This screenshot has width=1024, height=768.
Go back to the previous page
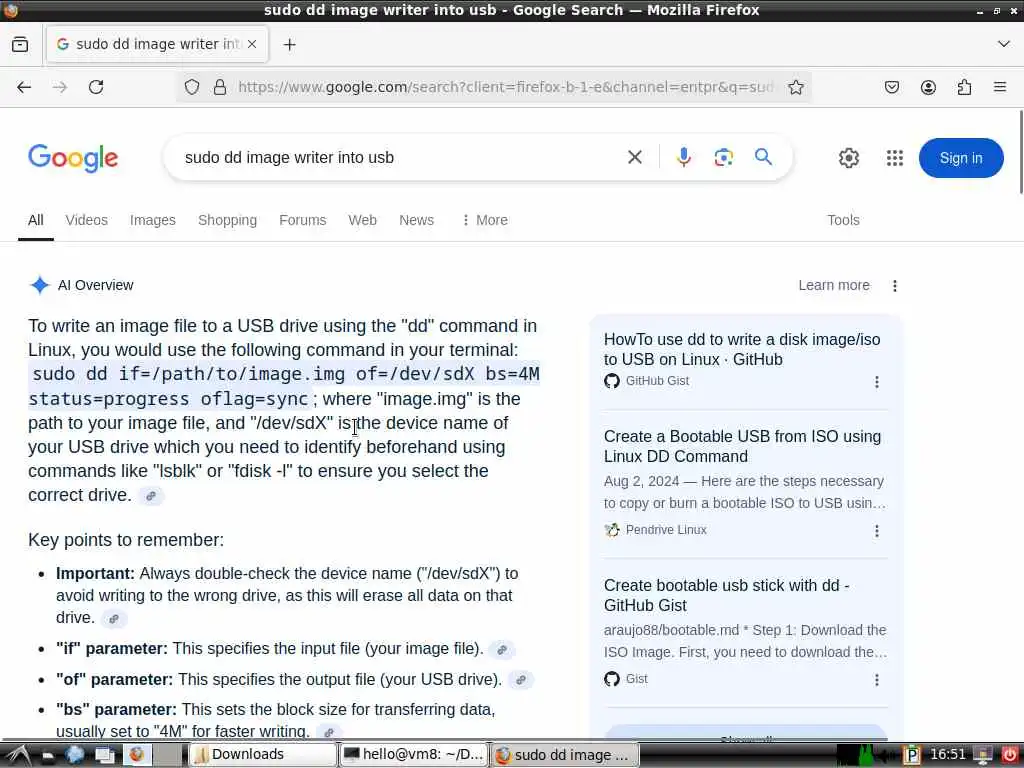pos(24,87)
